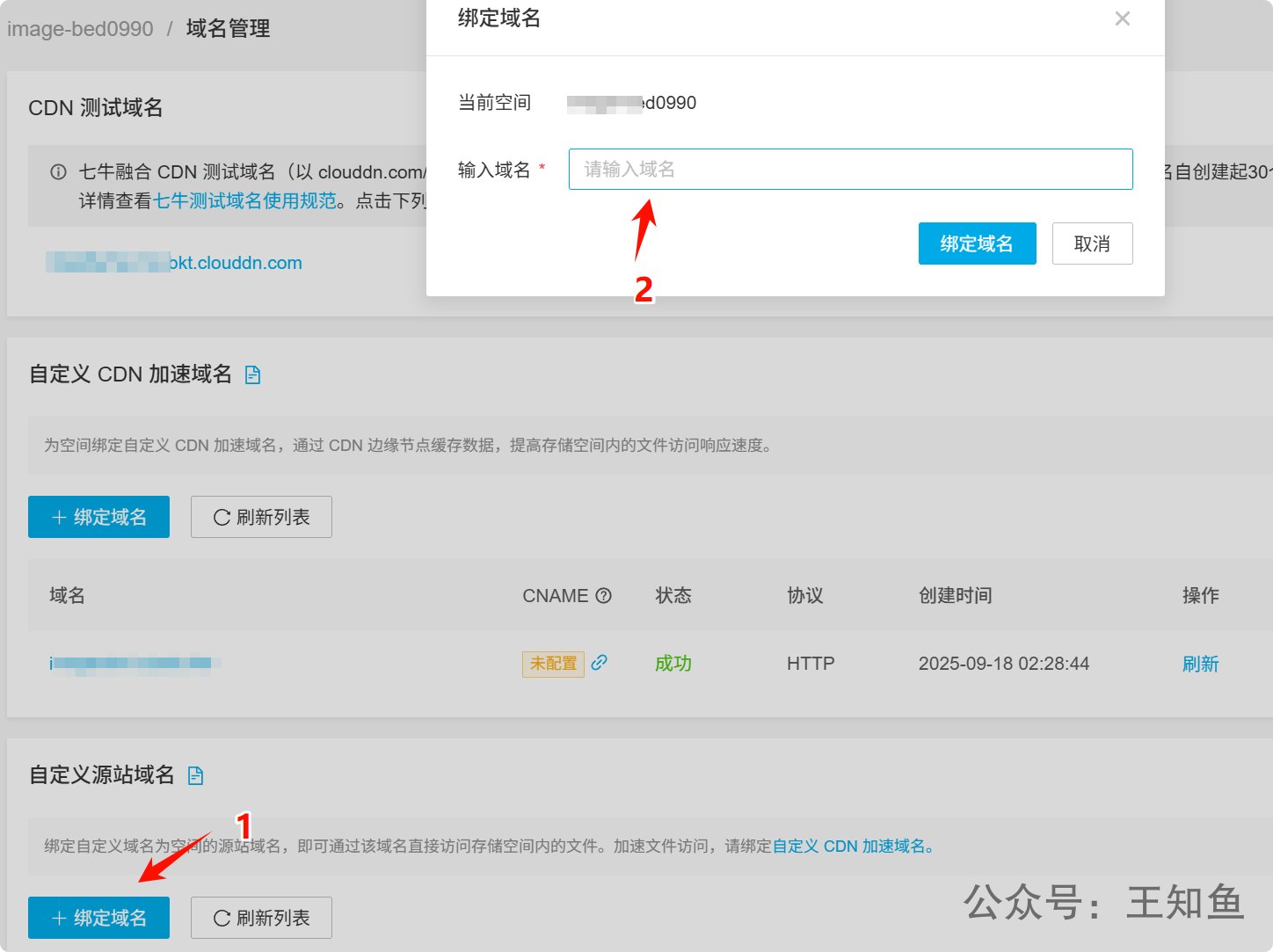This screenshot has width=1273, height=952.
Task: Click 刷新列表 in the 自定义源站域名 section
Action: (261, 918)
